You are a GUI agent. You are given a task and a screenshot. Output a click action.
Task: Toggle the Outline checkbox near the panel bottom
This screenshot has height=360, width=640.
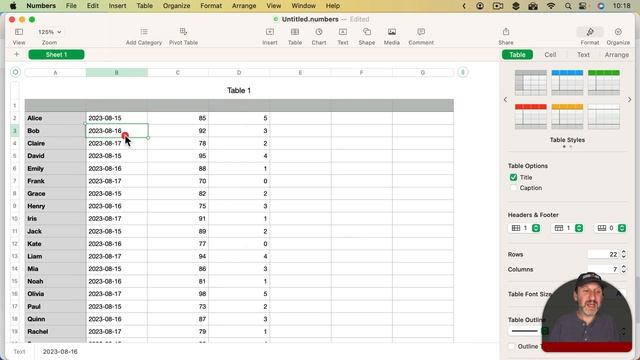coord(512,346)
